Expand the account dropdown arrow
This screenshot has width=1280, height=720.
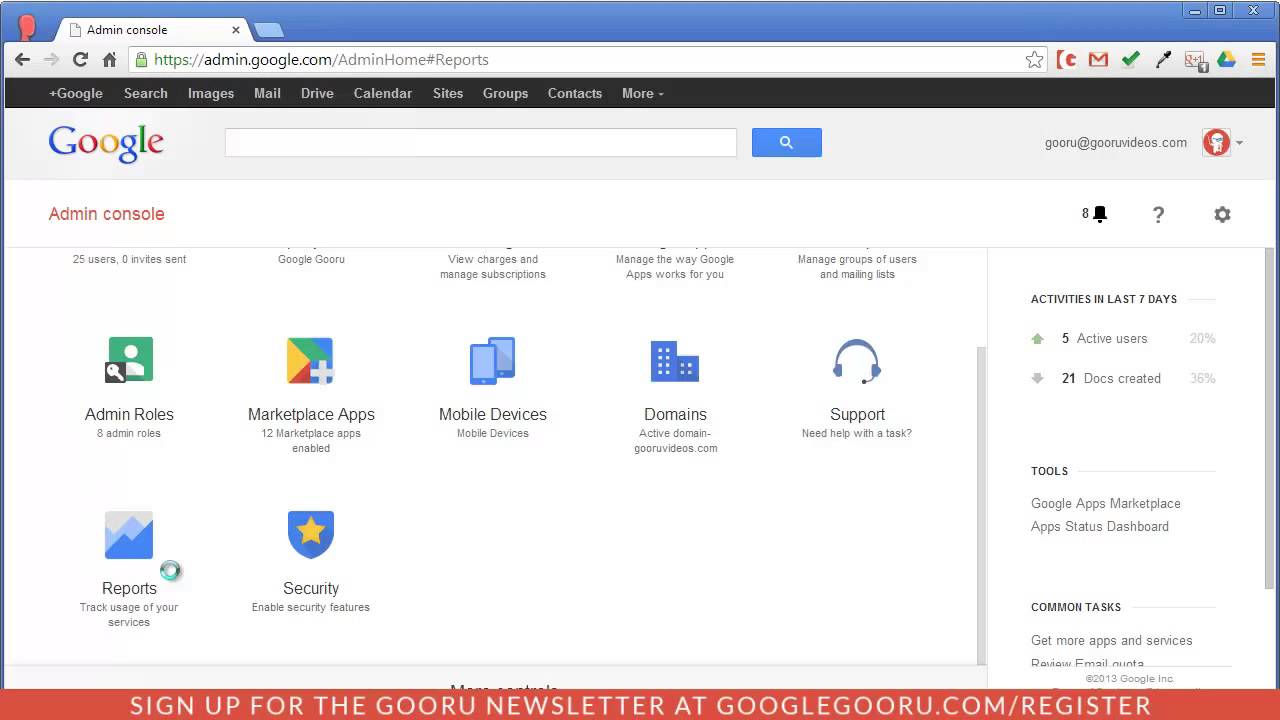[x=1239, y=143]
